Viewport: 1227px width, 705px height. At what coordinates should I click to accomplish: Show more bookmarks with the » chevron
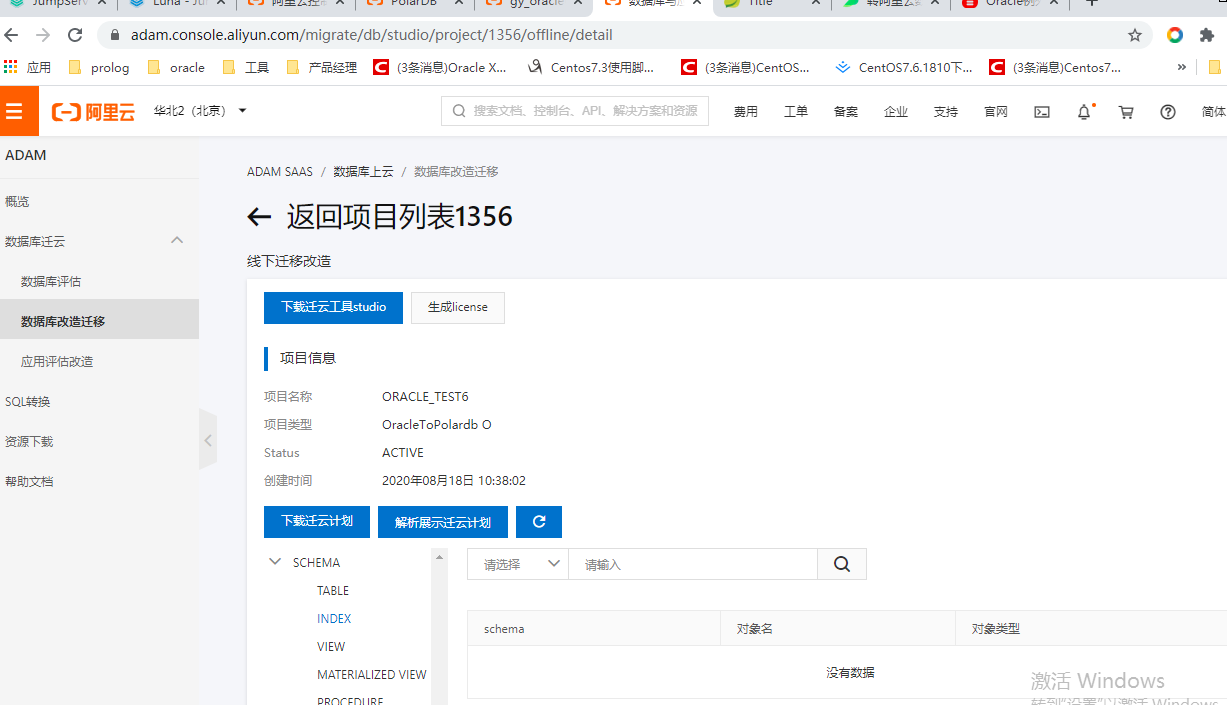tap(1182, 68)
